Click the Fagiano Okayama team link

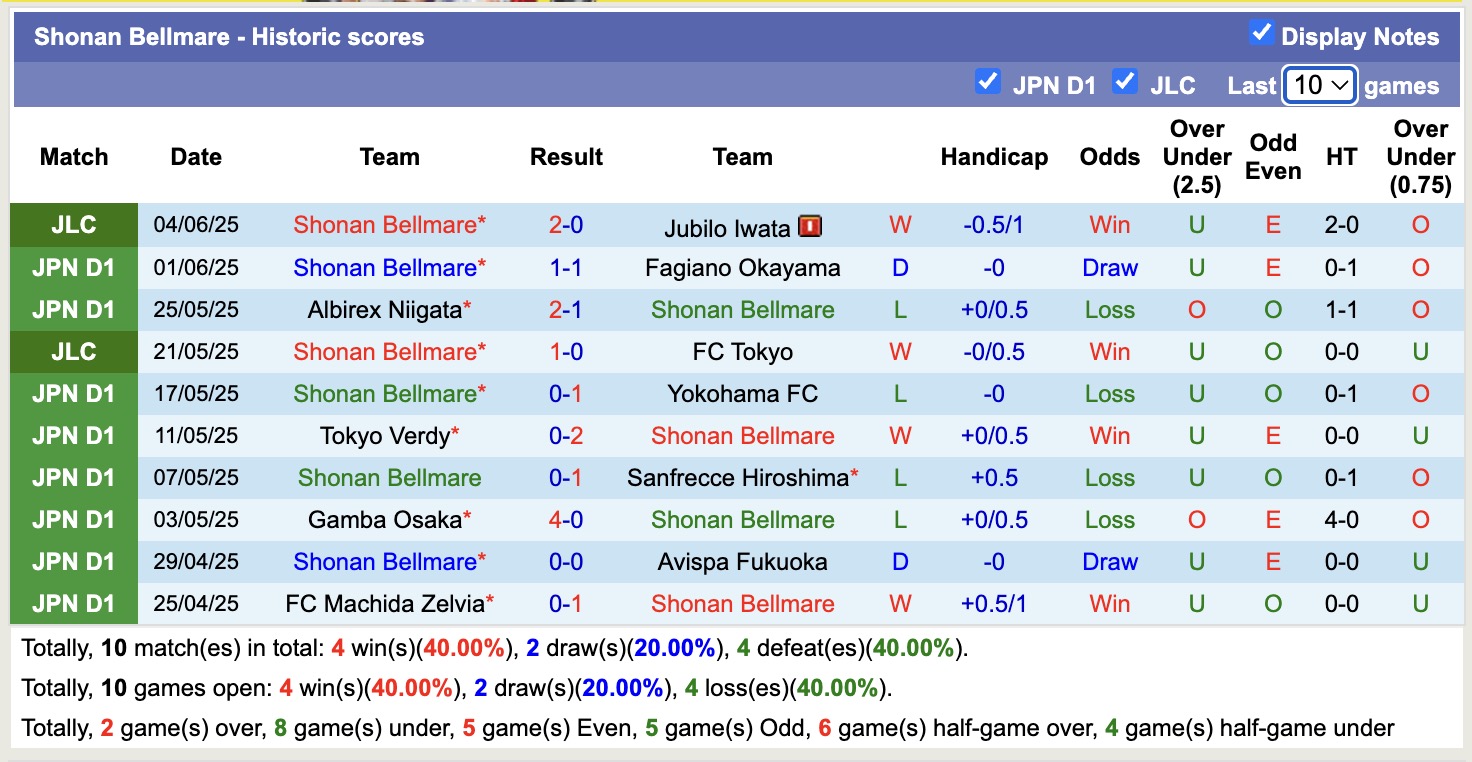click(x=742, y=267)
